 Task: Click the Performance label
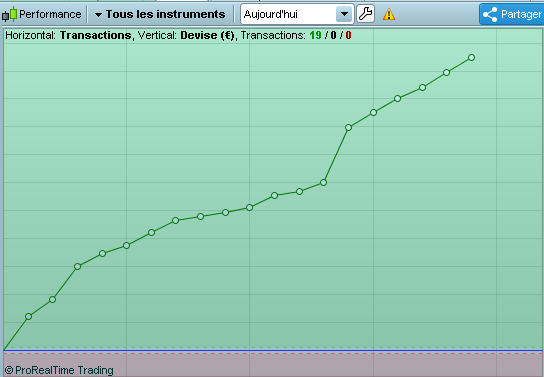(50, 14)
